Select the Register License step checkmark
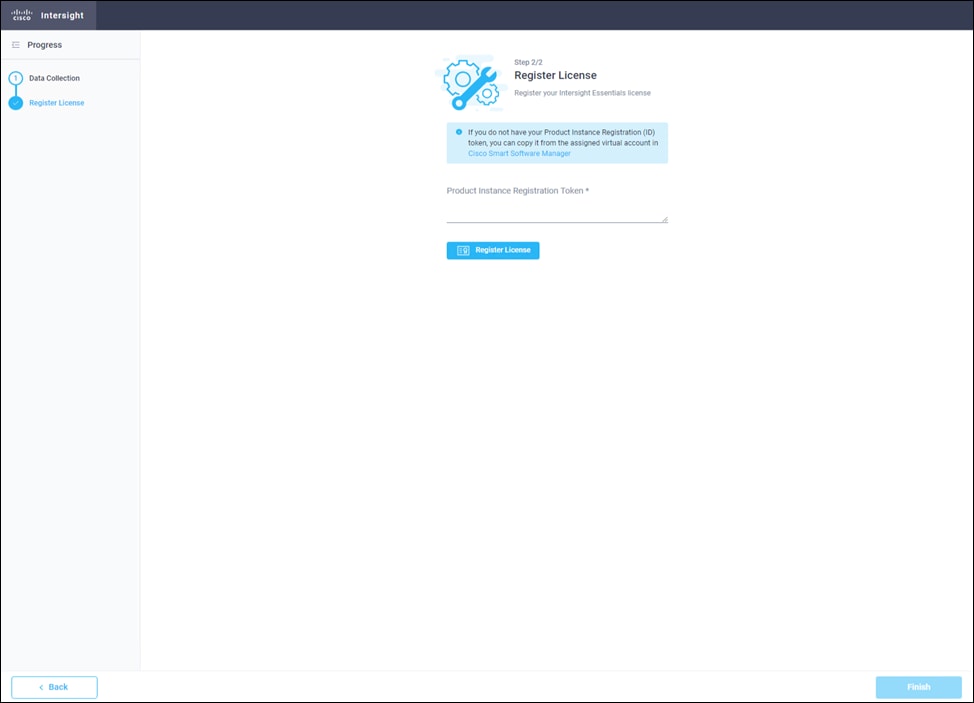Image resolution: width=974 pixels, height=703 pixels. [16, 103]
